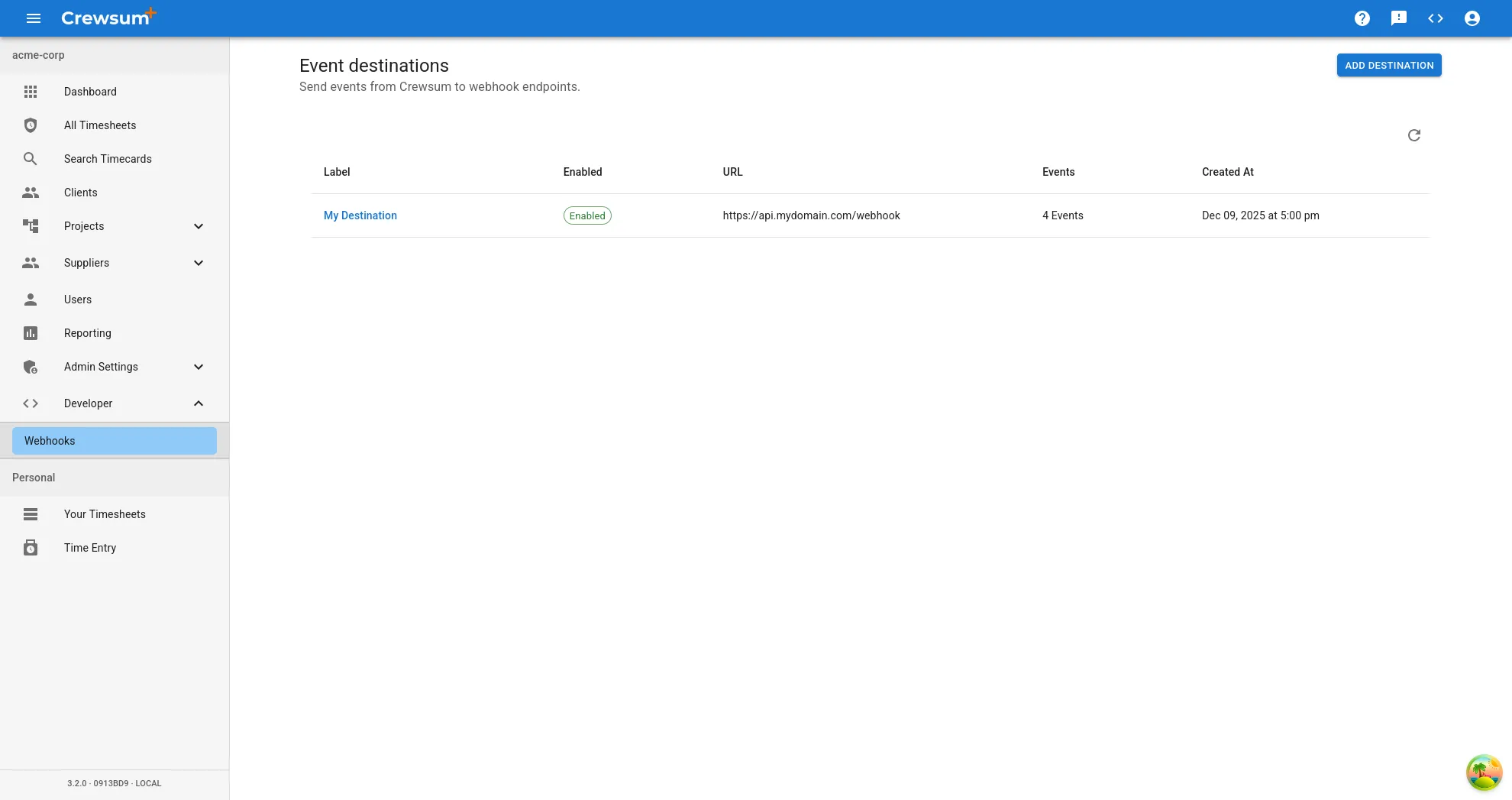The width and height of the screenshot is (1512, 800).
Task: Select the Search Timecards magnifier icon
Action: click(x=31, y=159)
